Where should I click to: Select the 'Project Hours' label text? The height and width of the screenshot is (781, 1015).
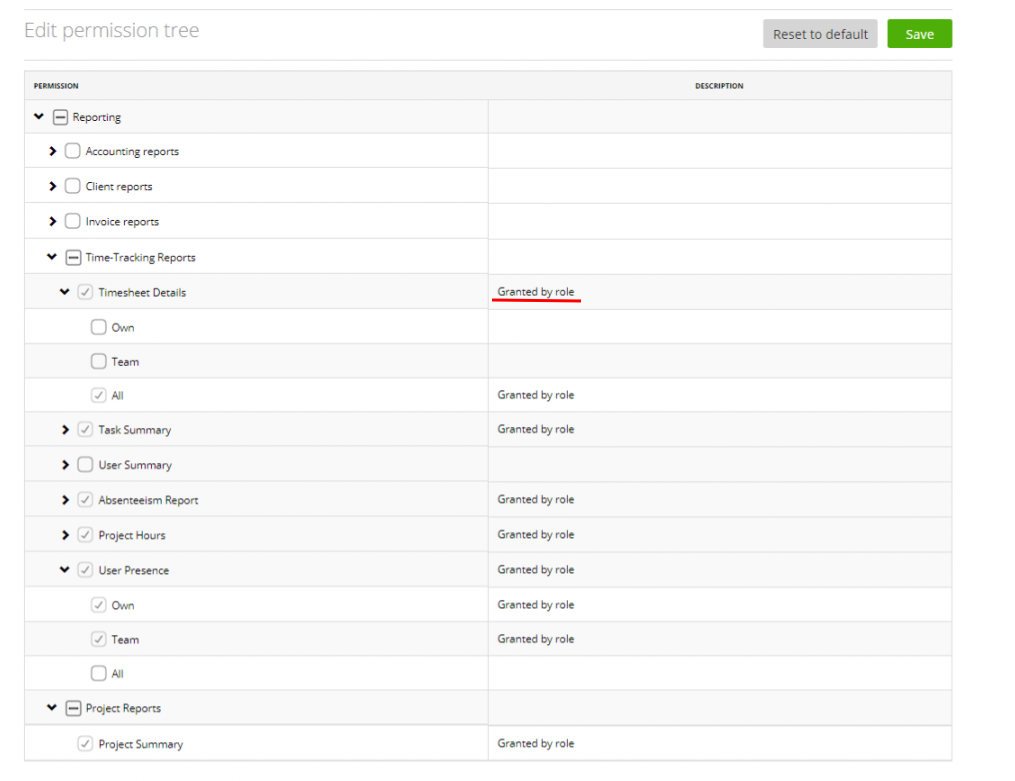(x=132, y=535)
